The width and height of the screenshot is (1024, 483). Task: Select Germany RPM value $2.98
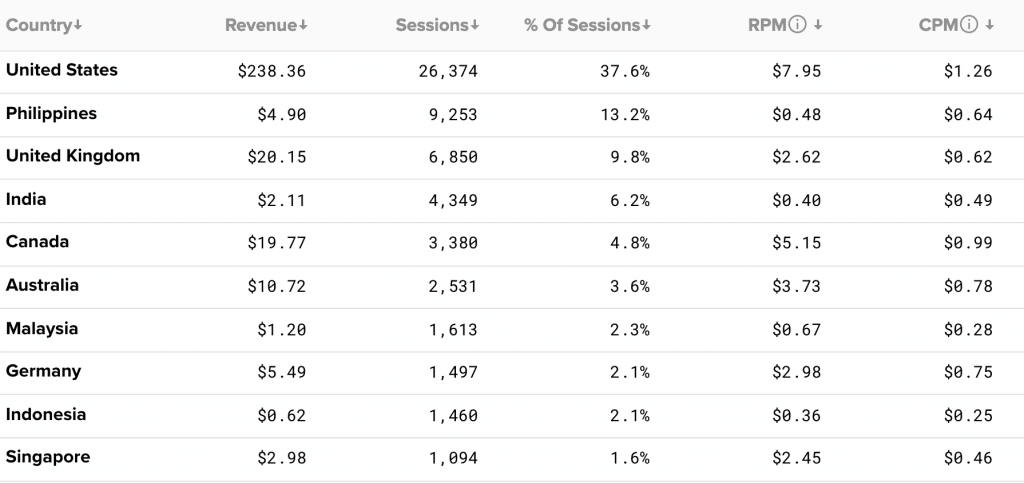tap(796, 372)
